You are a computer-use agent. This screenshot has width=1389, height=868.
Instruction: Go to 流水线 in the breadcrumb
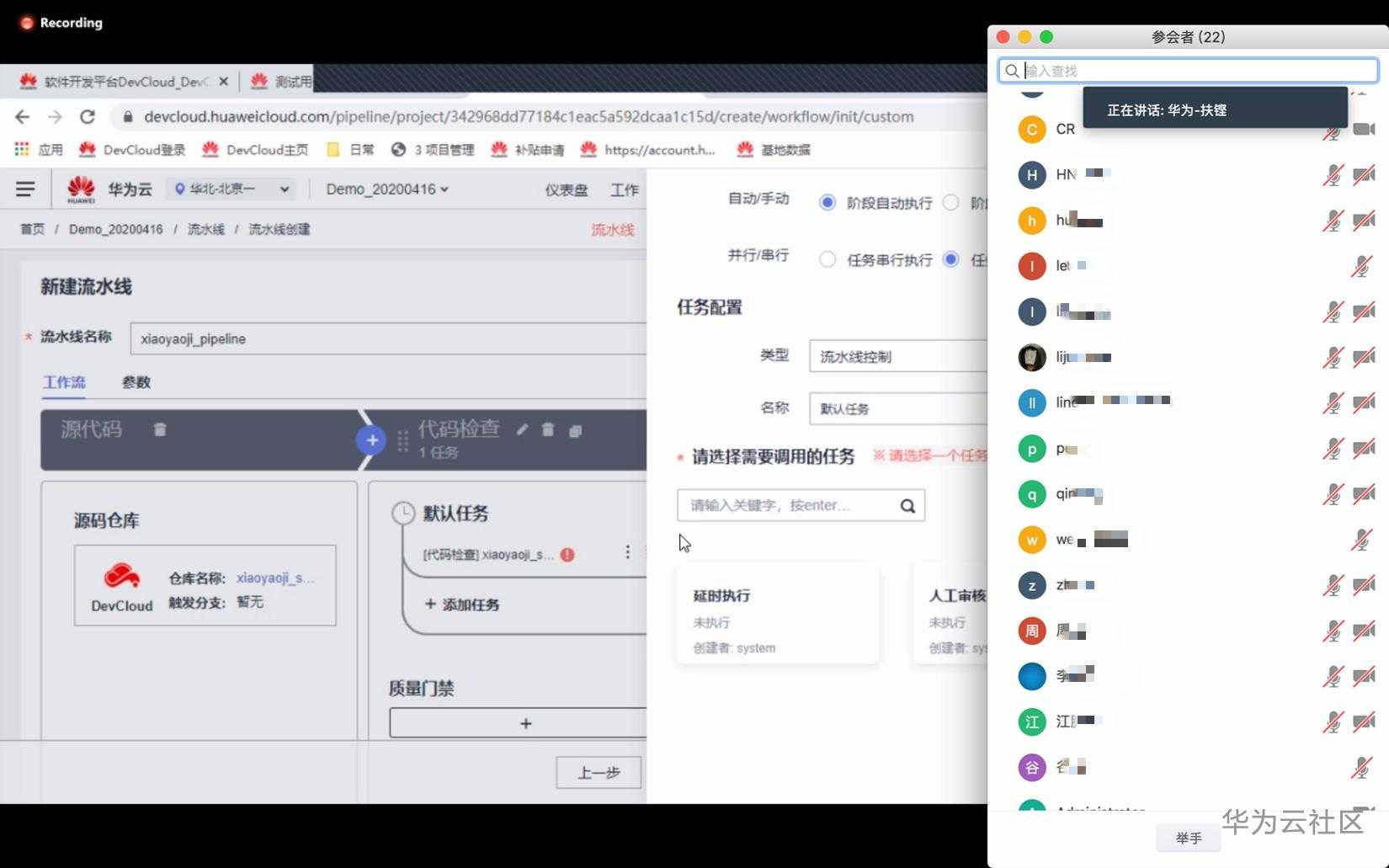click(x=206, y=230)
